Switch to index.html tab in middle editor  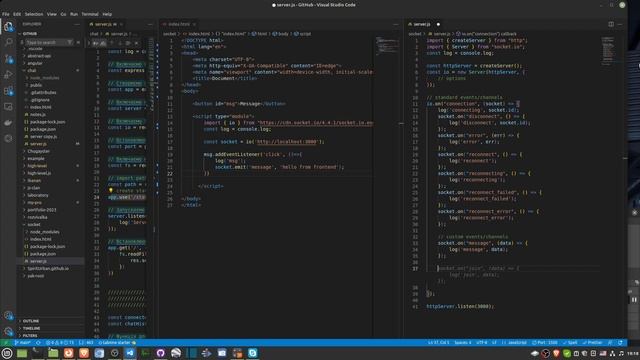[178, 24]
